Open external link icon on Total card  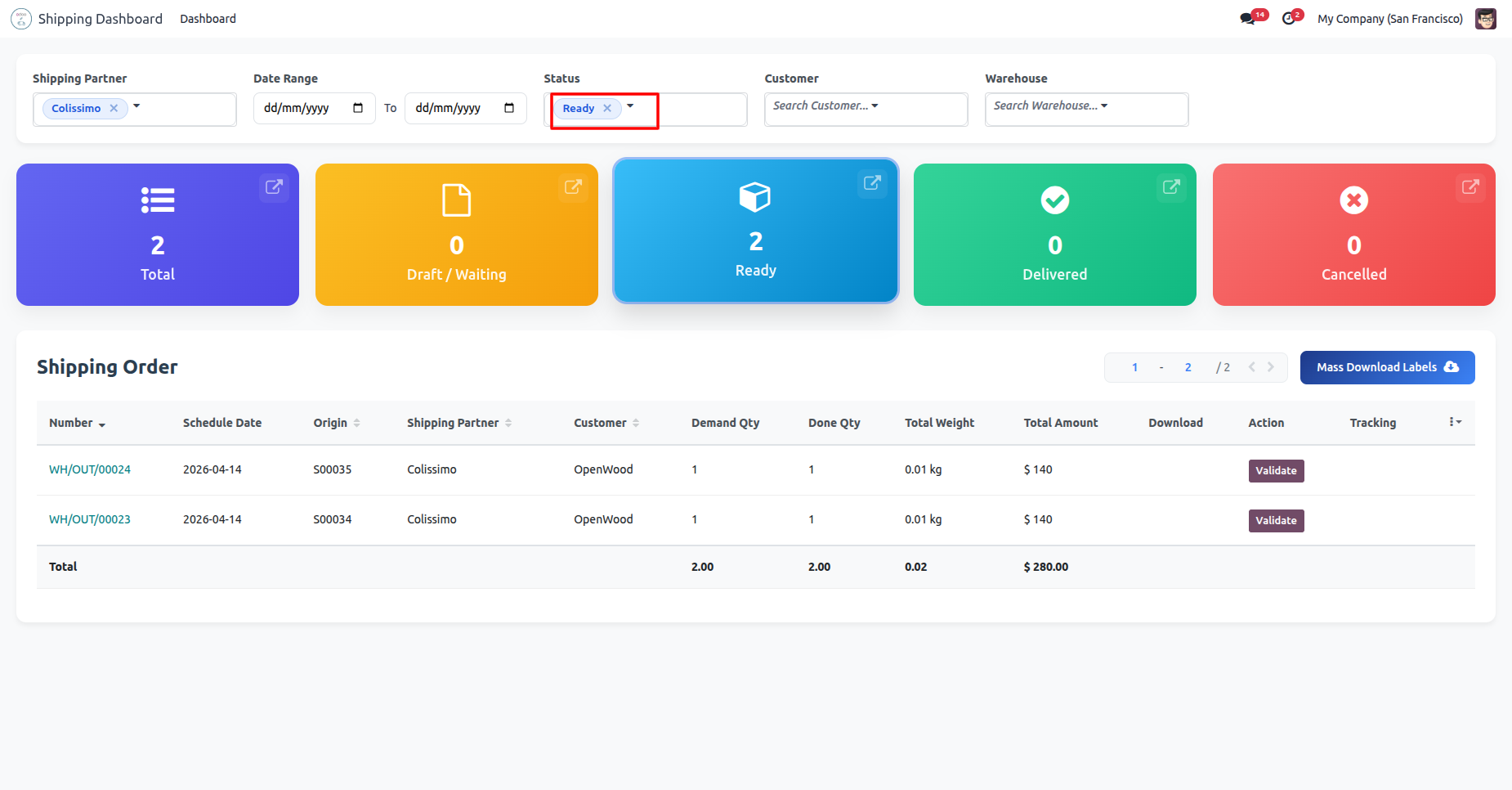point(274,187)
